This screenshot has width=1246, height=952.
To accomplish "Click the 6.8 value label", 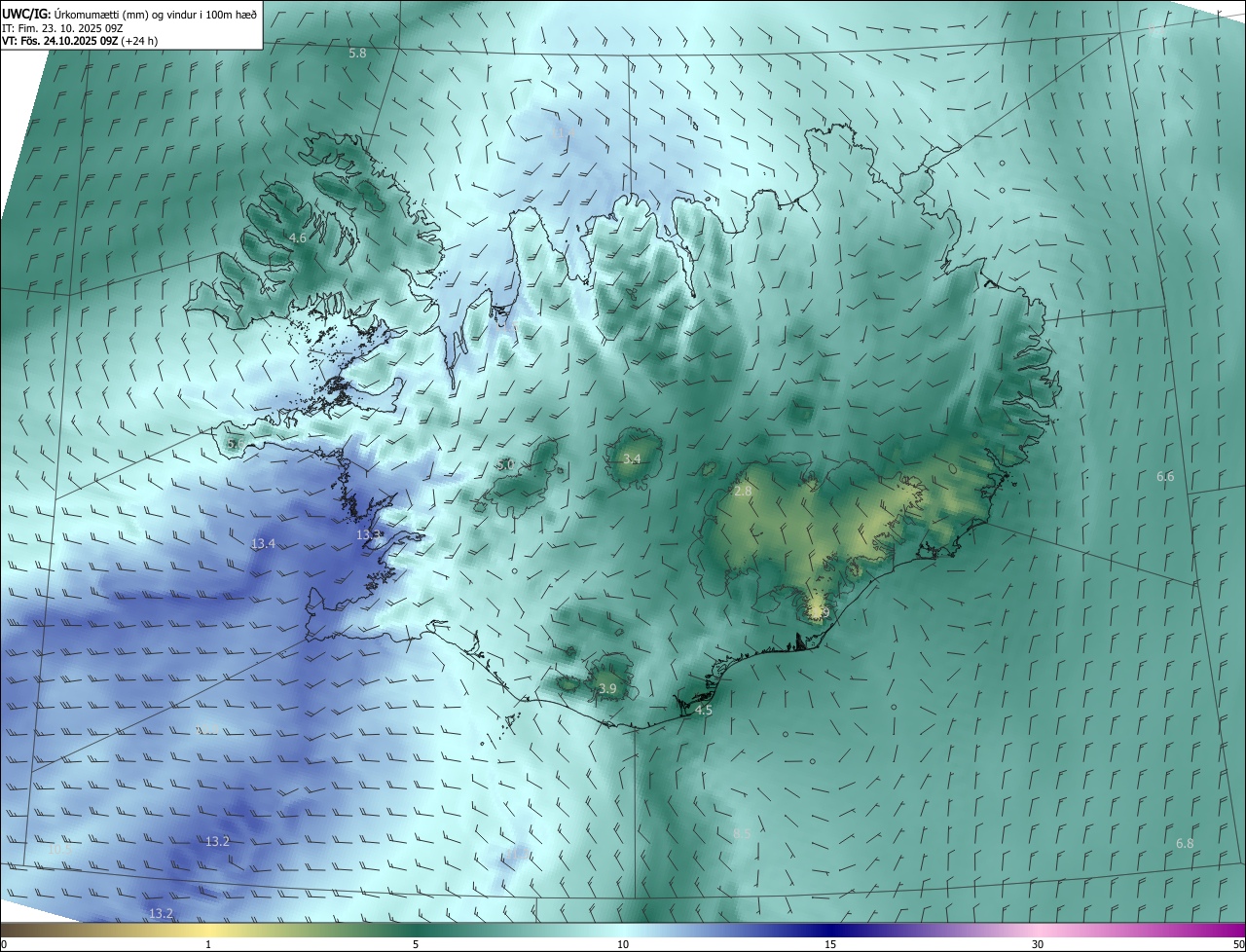I will coord(1185,843).
